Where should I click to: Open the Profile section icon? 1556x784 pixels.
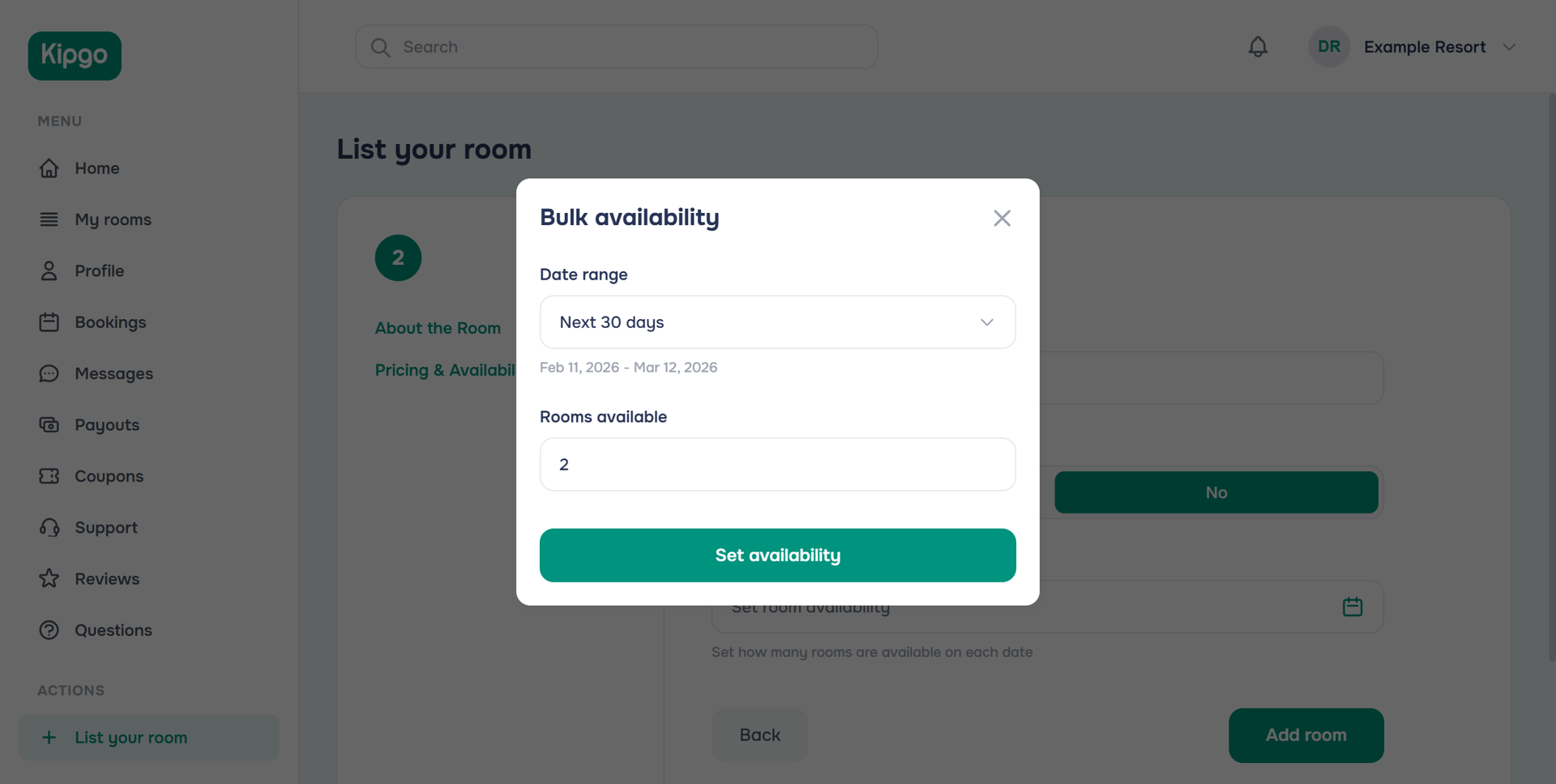(49, 271)
